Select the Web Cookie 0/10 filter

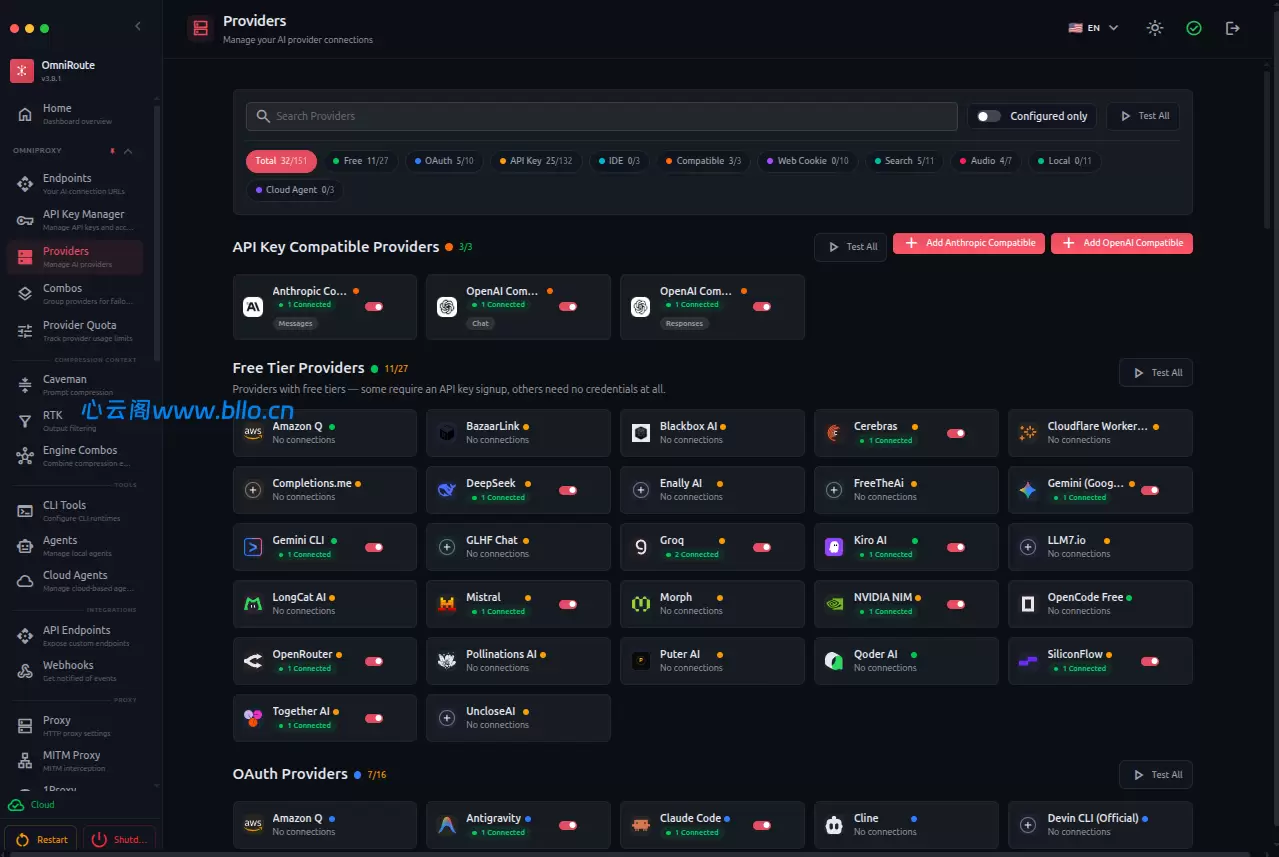pos(807,160)
